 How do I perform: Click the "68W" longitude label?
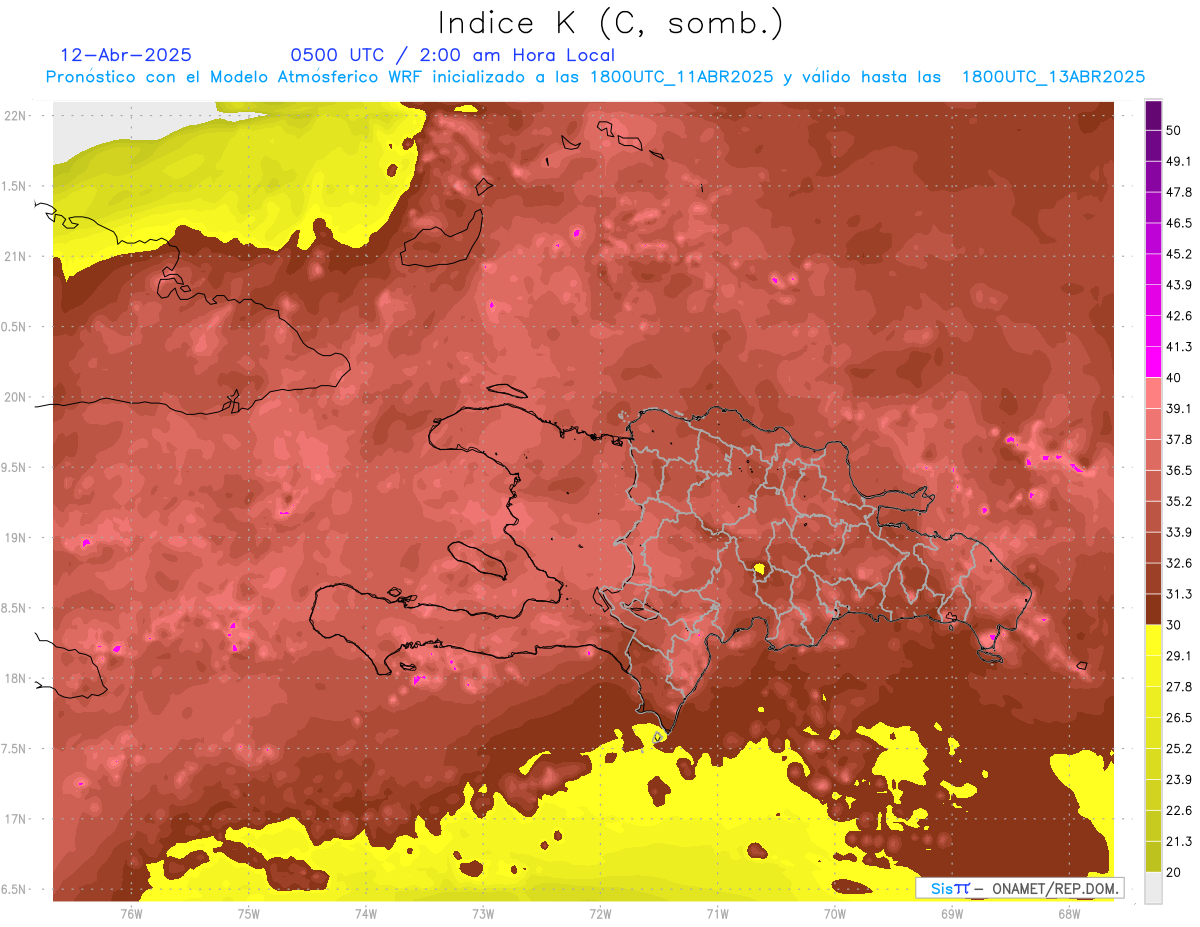point(1069,913)
